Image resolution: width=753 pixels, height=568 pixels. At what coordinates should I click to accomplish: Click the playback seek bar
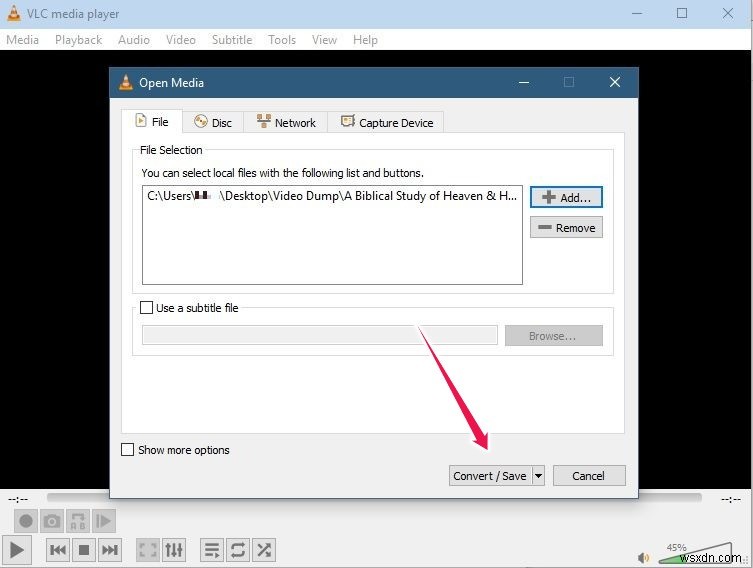374,498
